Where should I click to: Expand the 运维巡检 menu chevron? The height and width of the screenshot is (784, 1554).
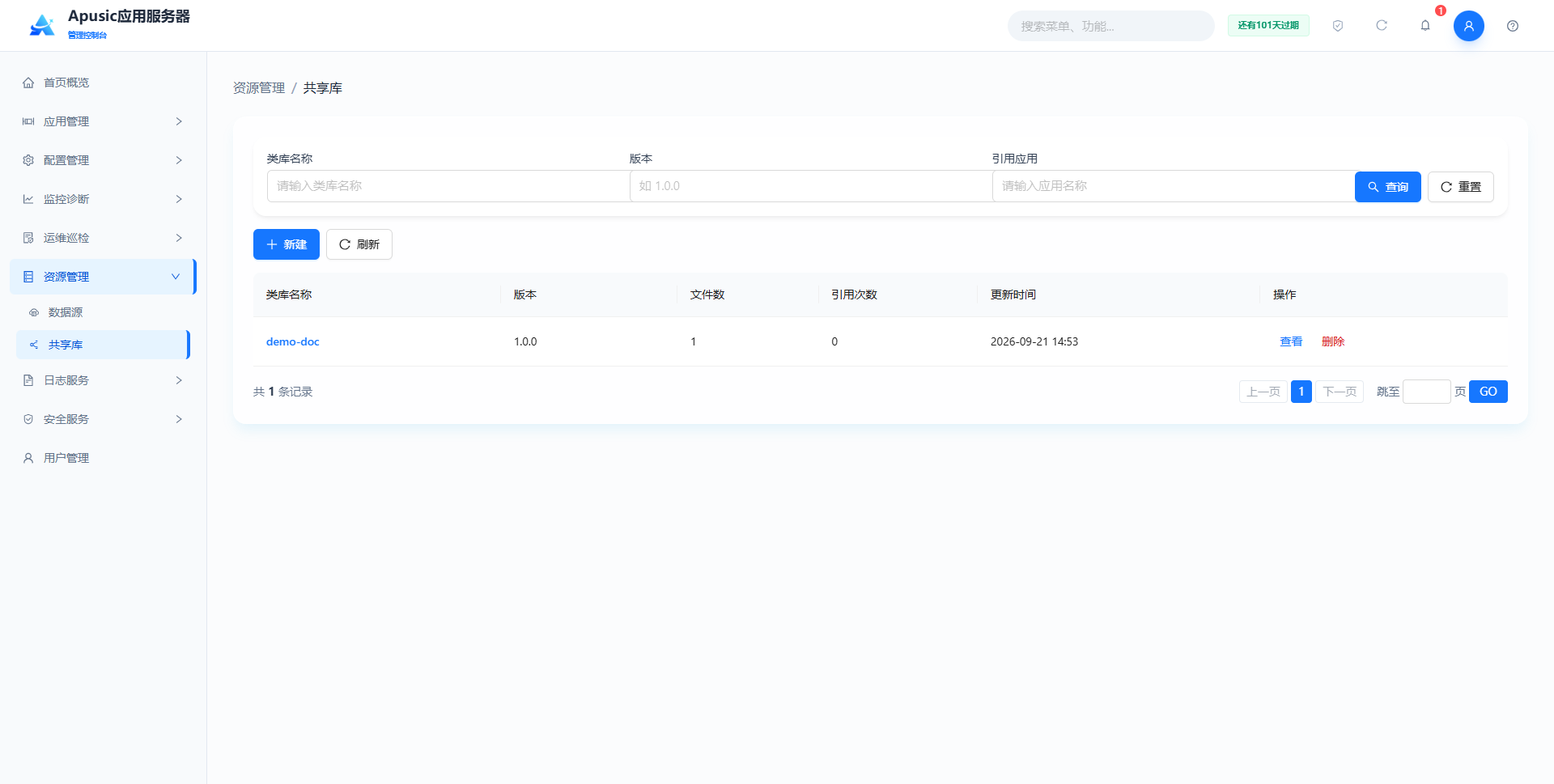[179, 238]
